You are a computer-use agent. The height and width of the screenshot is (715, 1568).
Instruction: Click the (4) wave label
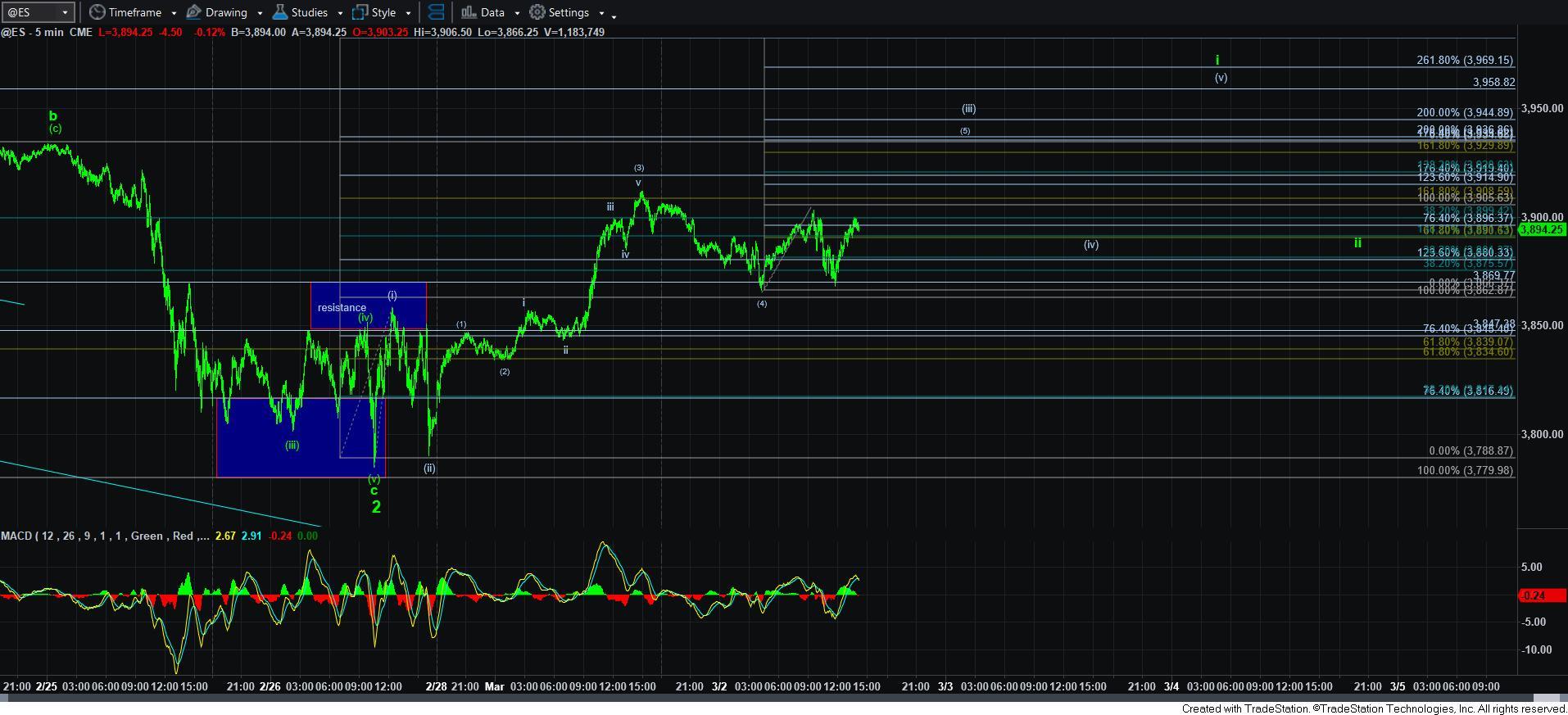(x=762, y=304)
